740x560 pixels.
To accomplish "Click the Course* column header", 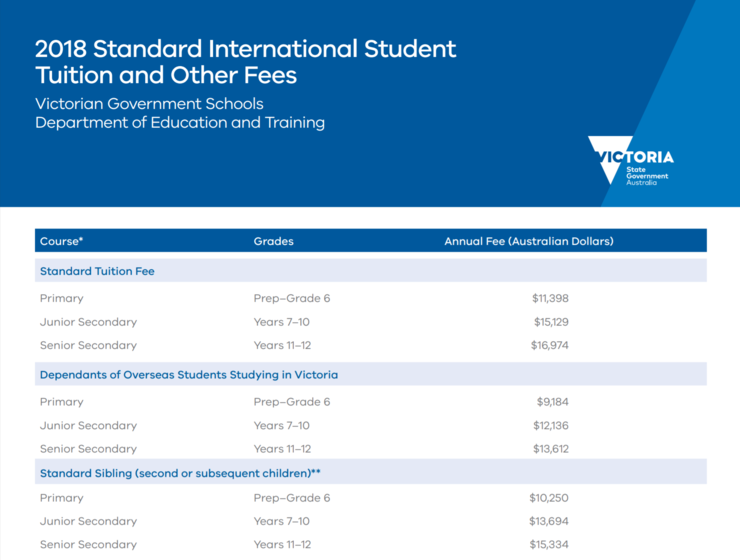I will (61, 241).
